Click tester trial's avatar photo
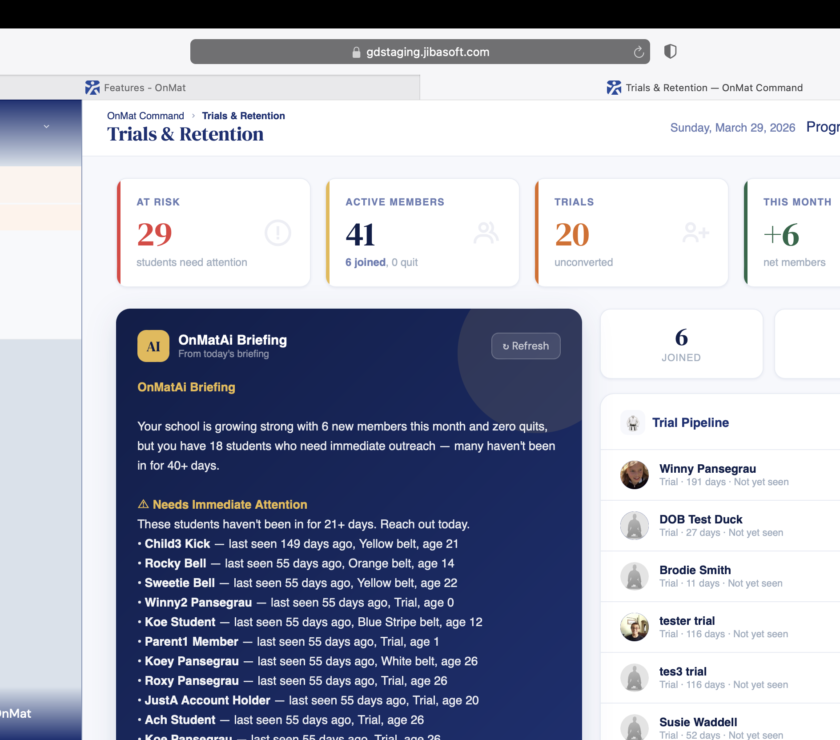The height and width of the screenshot is (740, 840). (x=634, y=627)
